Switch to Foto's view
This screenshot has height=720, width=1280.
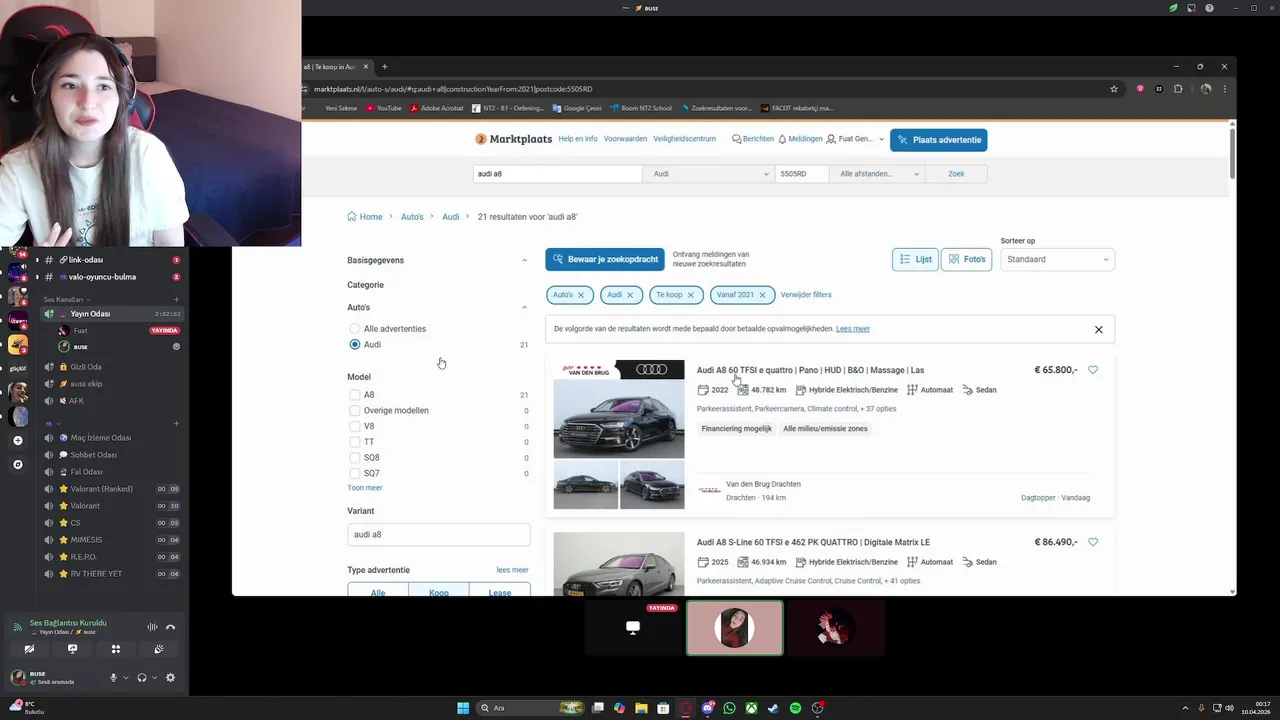point(966,259)
